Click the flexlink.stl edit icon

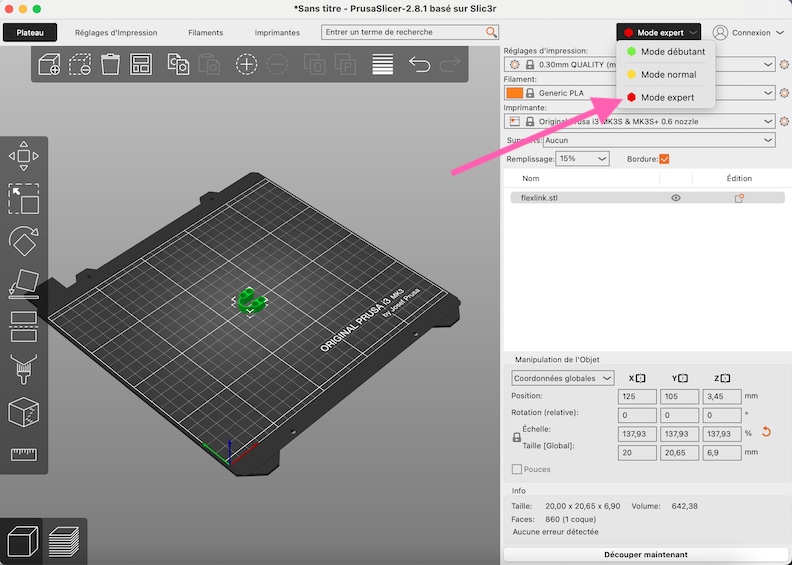(739, 198)
